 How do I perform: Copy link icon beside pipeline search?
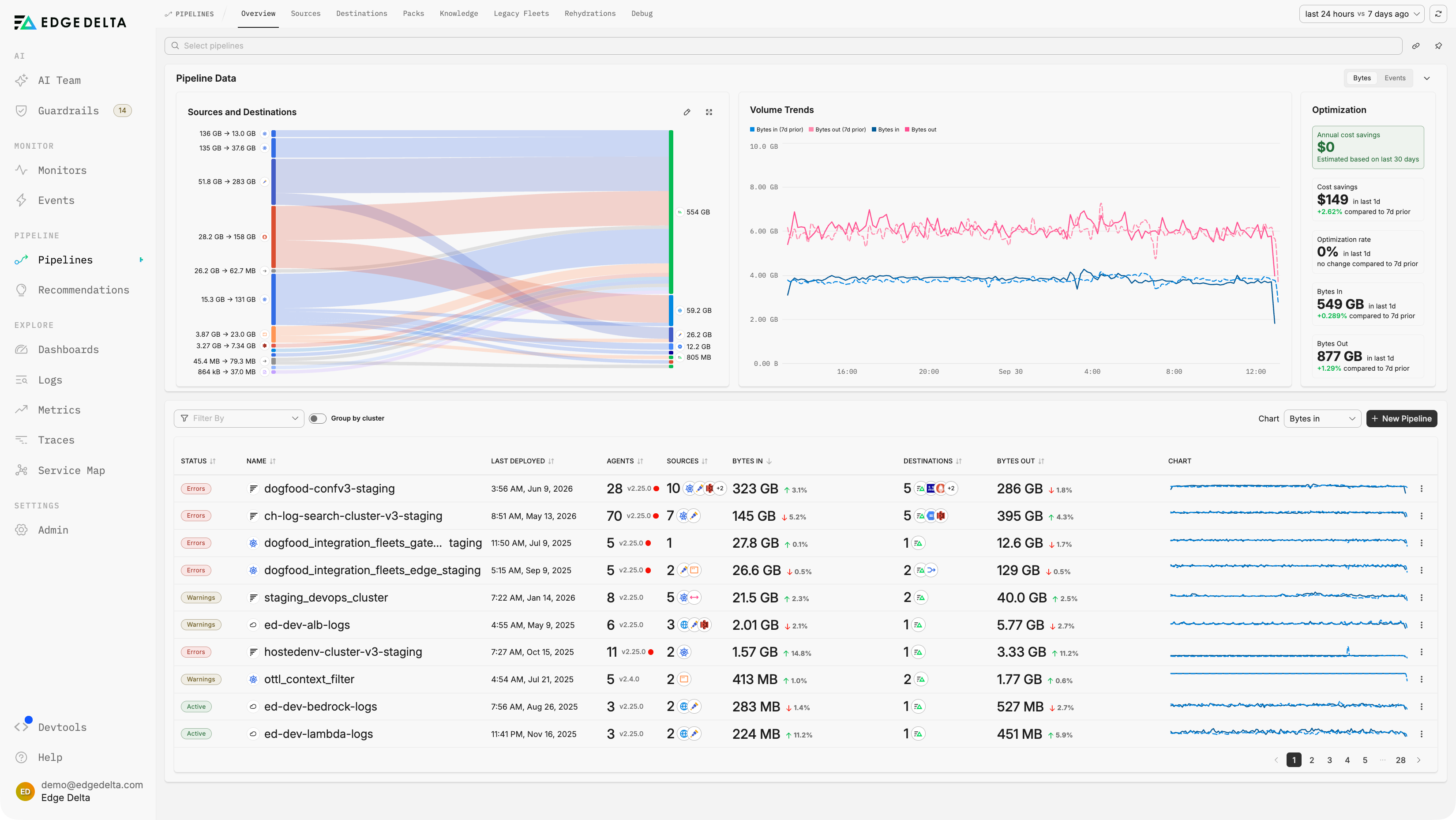tap(1416, 46)
